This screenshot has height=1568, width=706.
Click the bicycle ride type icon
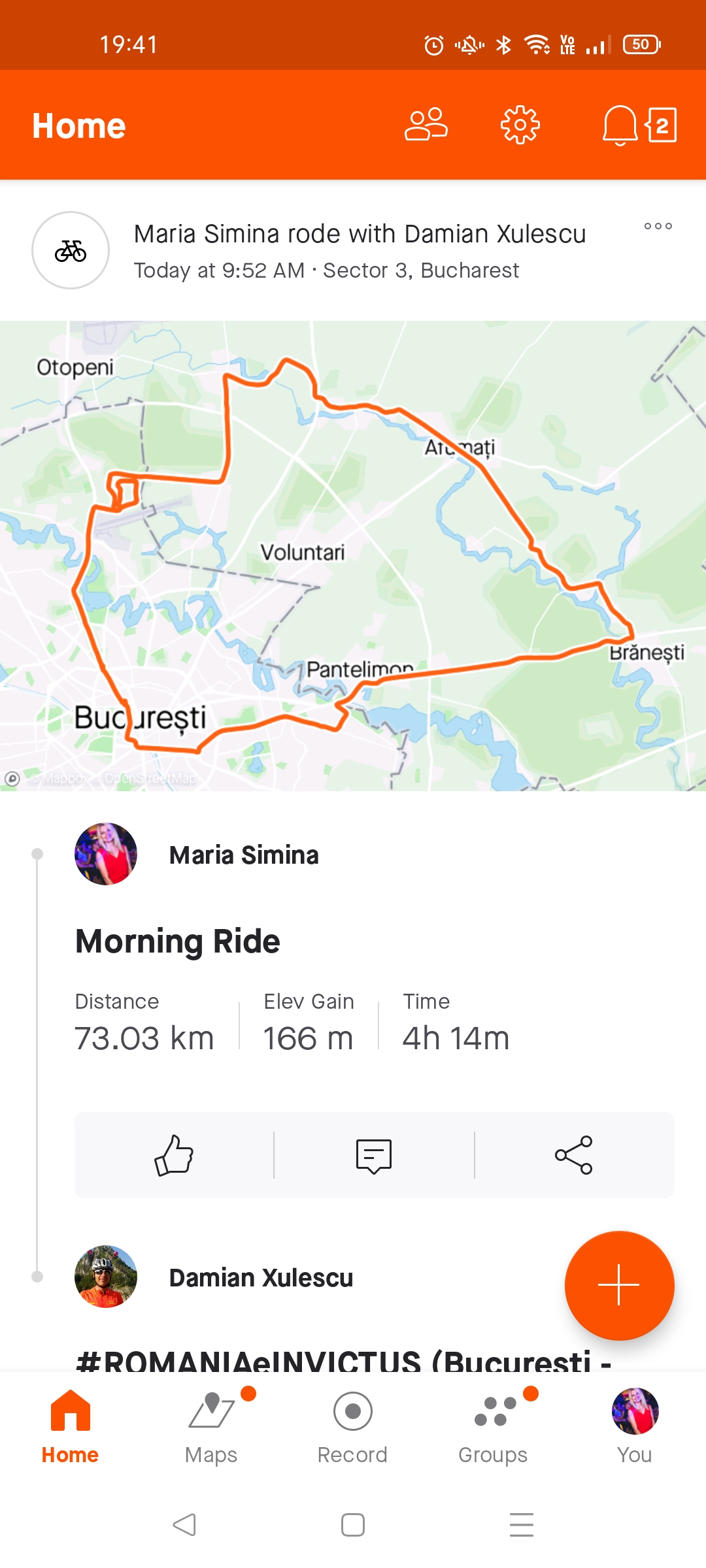click(x=71, y=250)
